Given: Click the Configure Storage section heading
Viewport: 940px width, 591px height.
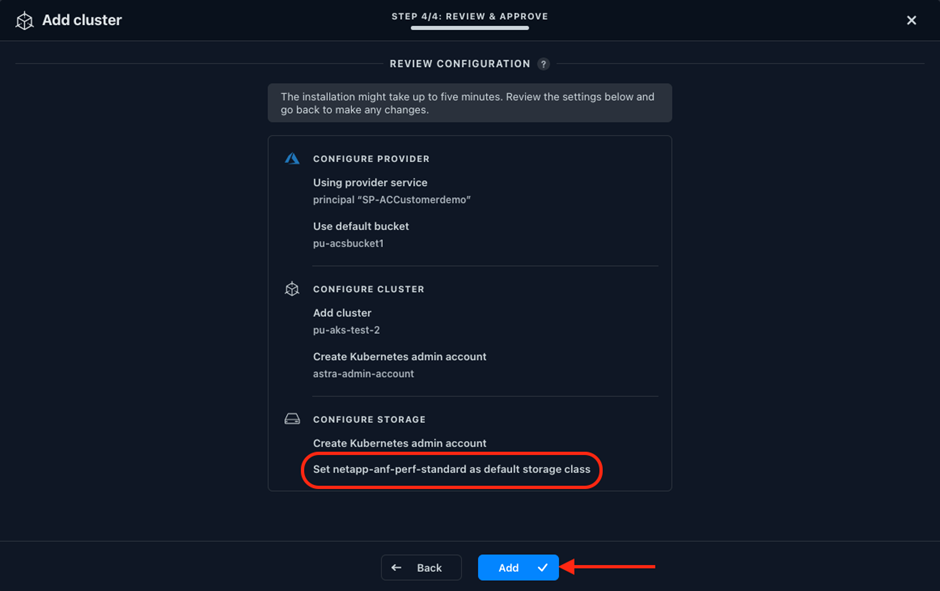Looking at the screenshot, I should [x=369, y=420].
